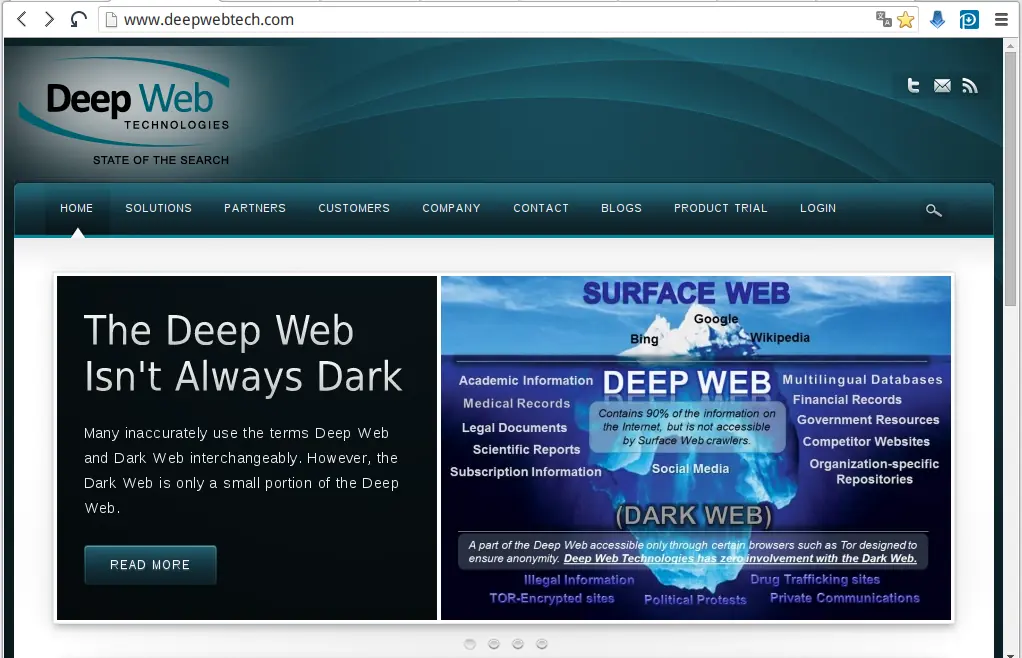Click the LOGIN nav link
Image resolution: width=1022 pixels, height=658 pixels.
[x=818, y=208]
